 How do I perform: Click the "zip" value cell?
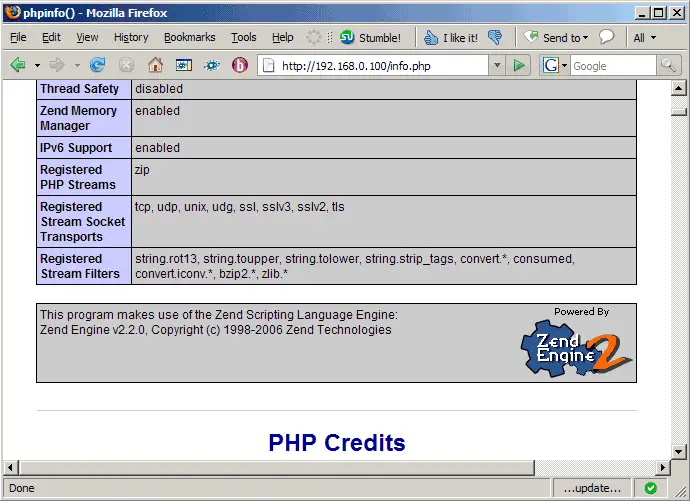pyautogui.click(x=384, y=177)
